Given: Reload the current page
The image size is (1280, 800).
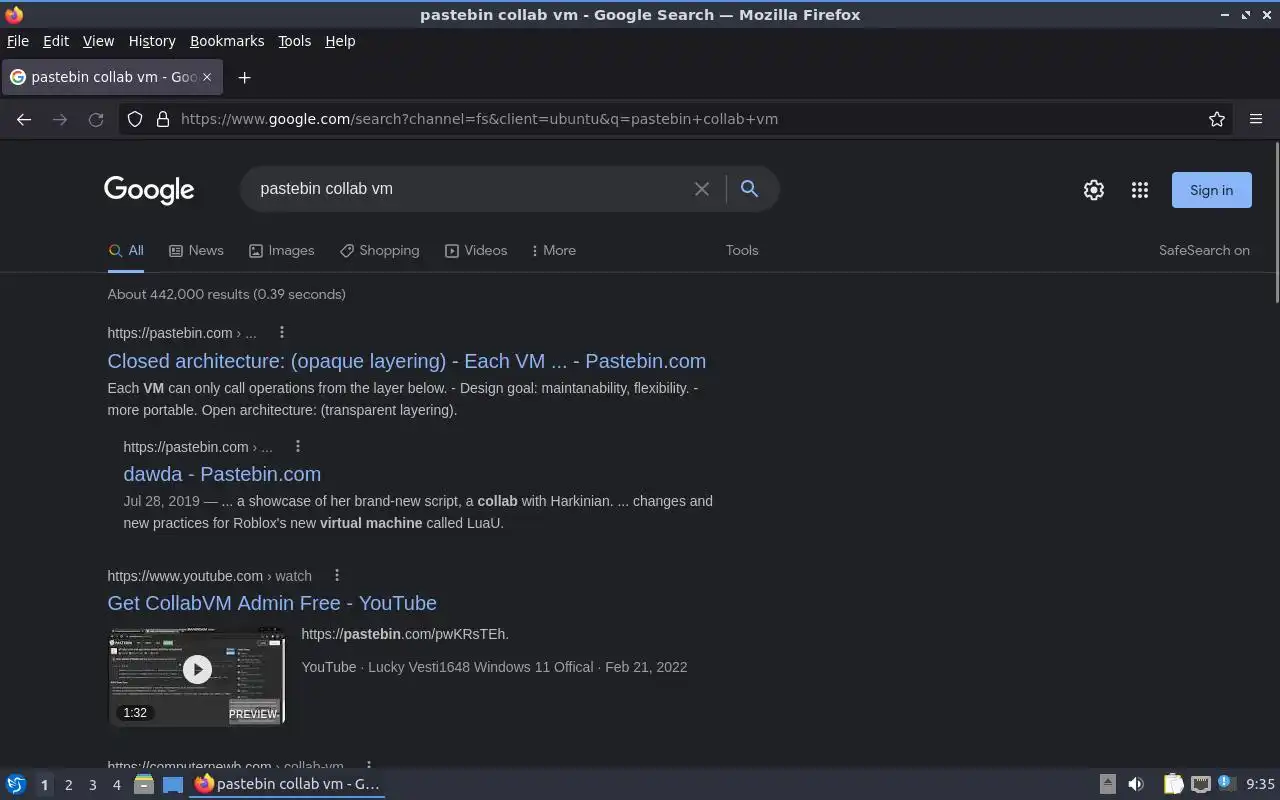Looking at the screenshot, I should point(96,119).
